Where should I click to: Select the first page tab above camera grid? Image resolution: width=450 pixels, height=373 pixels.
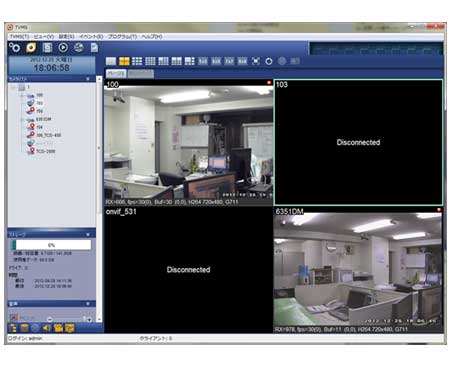(116, 73)
